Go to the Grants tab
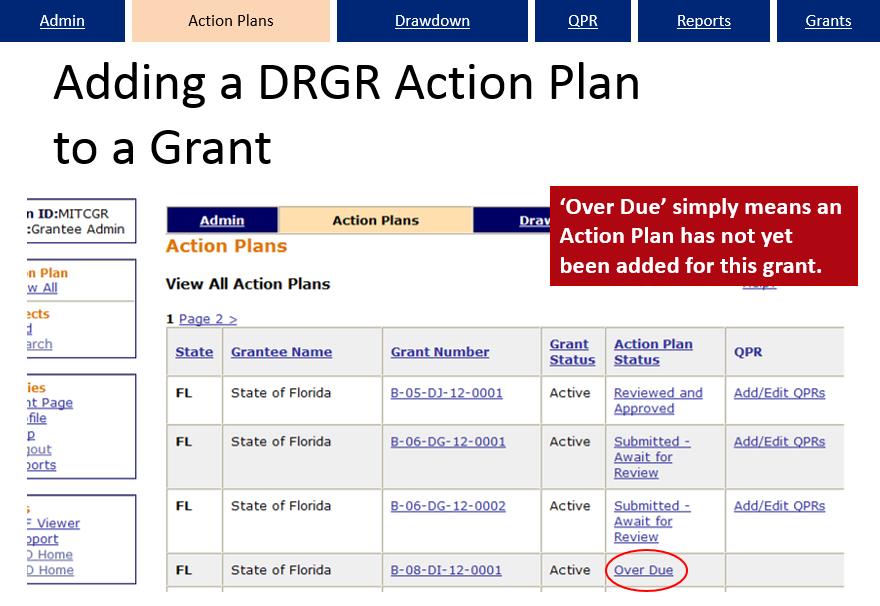The image size is (880, 606). 827,20
